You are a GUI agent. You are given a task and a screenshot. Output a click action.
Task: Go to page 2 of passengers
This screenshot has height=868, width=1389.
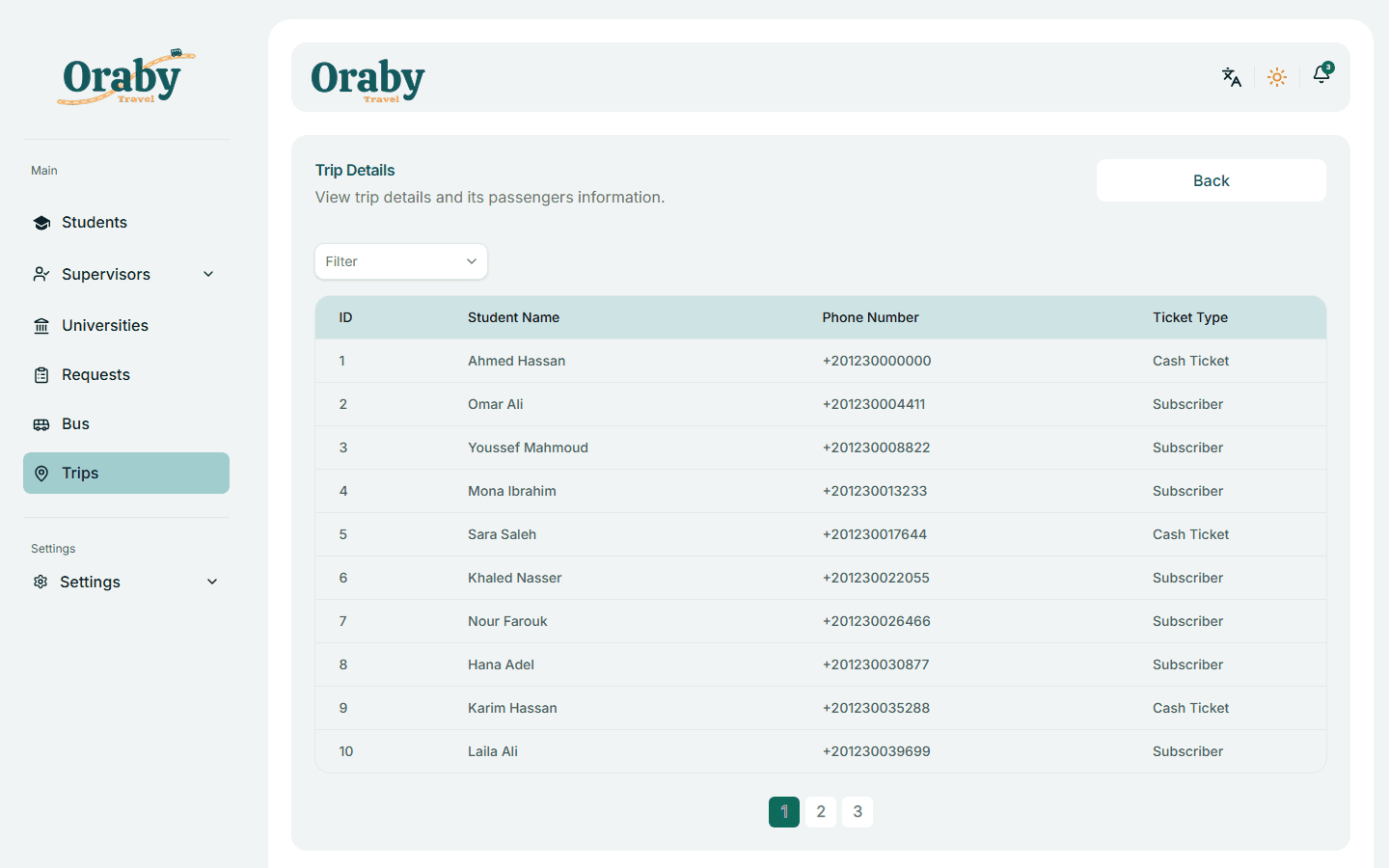click(x=821, y=812)
